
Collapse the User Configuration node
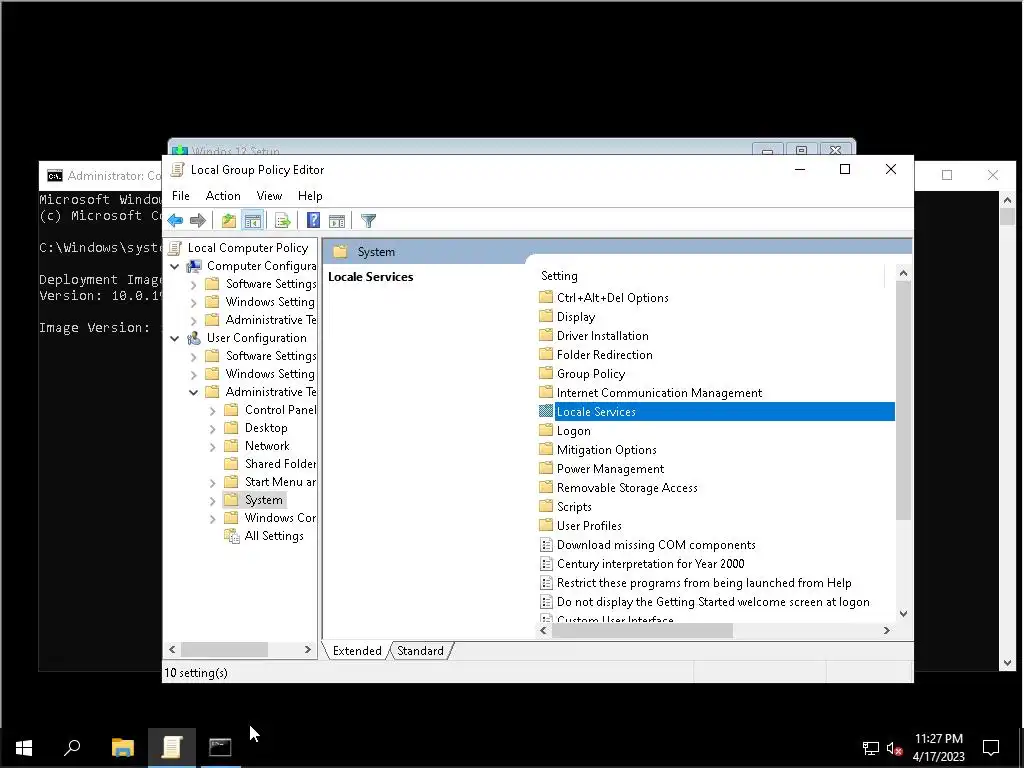(x=174, y=338)
